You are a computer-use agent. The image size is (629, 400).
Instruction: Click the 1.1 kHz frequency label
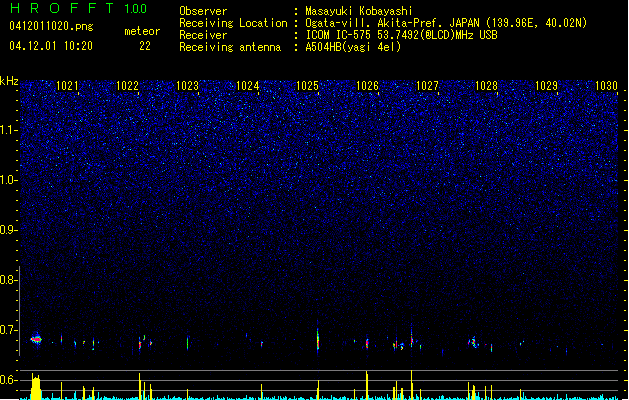[x=8, y=130]
